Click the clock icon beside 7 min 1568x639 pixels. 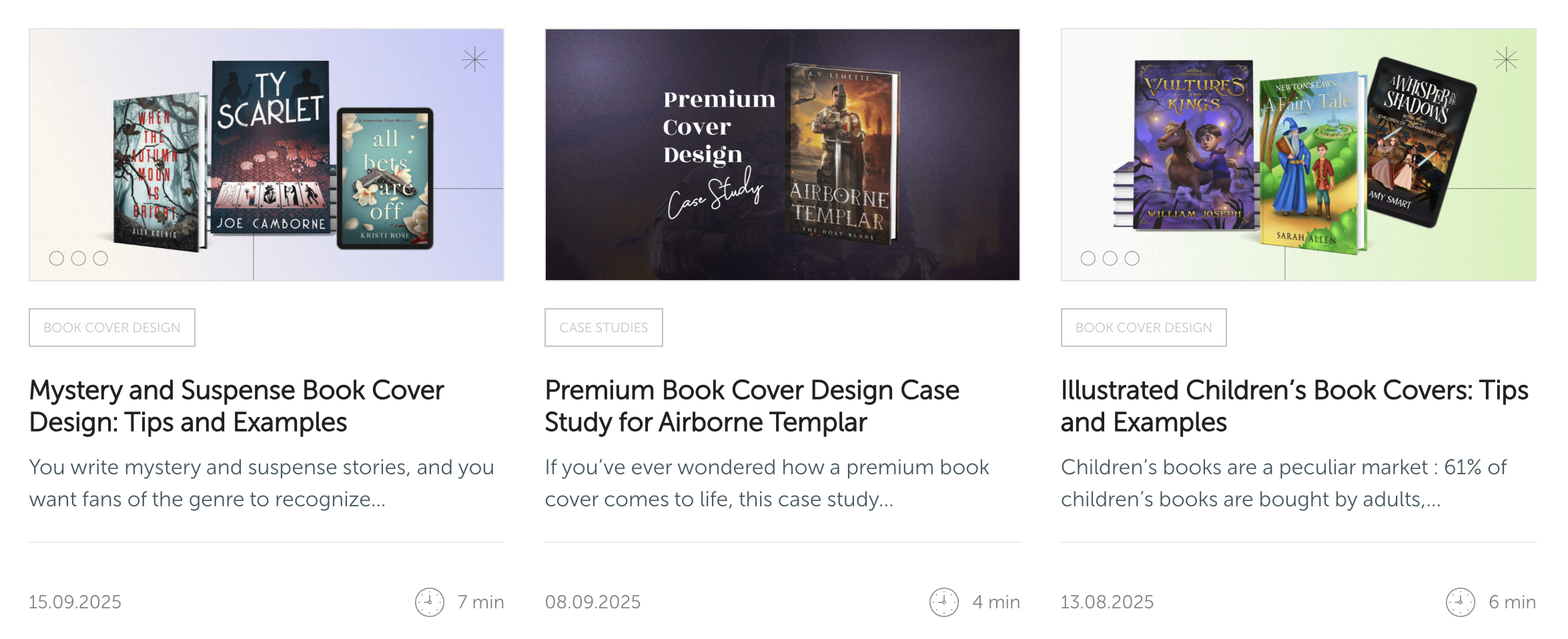[430, 602]
